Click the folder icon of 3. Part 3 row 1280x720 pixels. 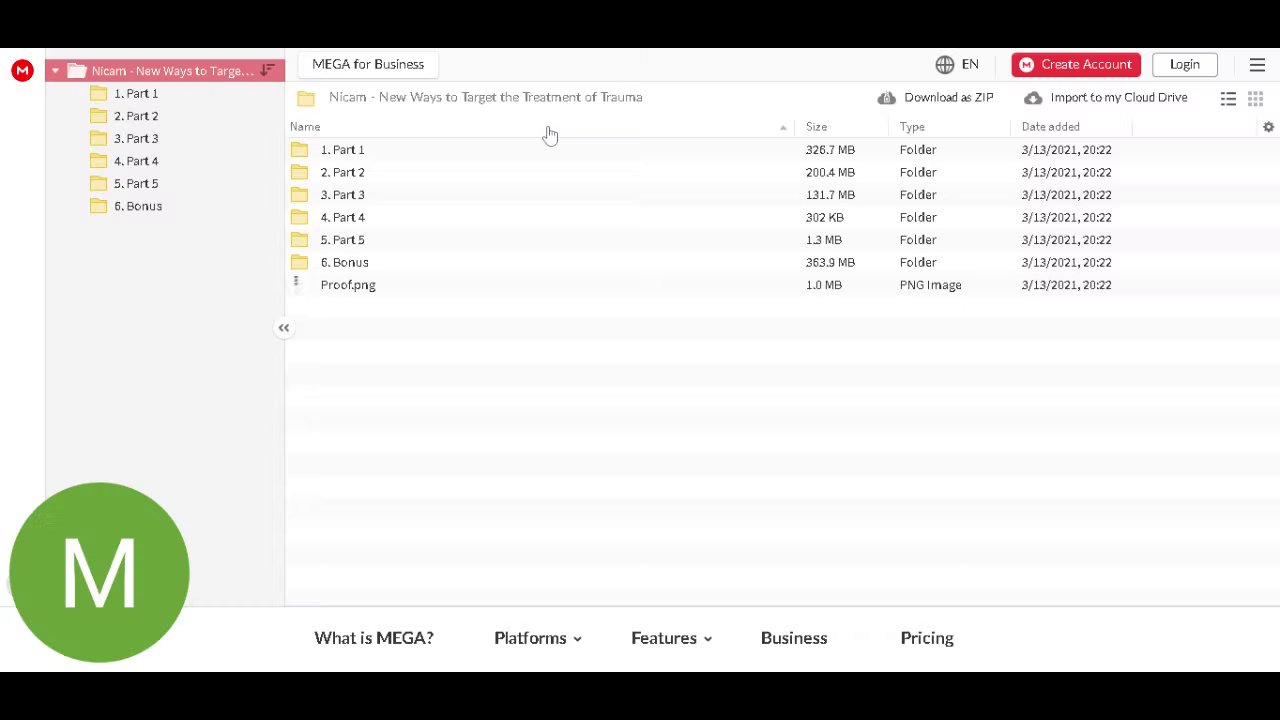coord(299,195)
